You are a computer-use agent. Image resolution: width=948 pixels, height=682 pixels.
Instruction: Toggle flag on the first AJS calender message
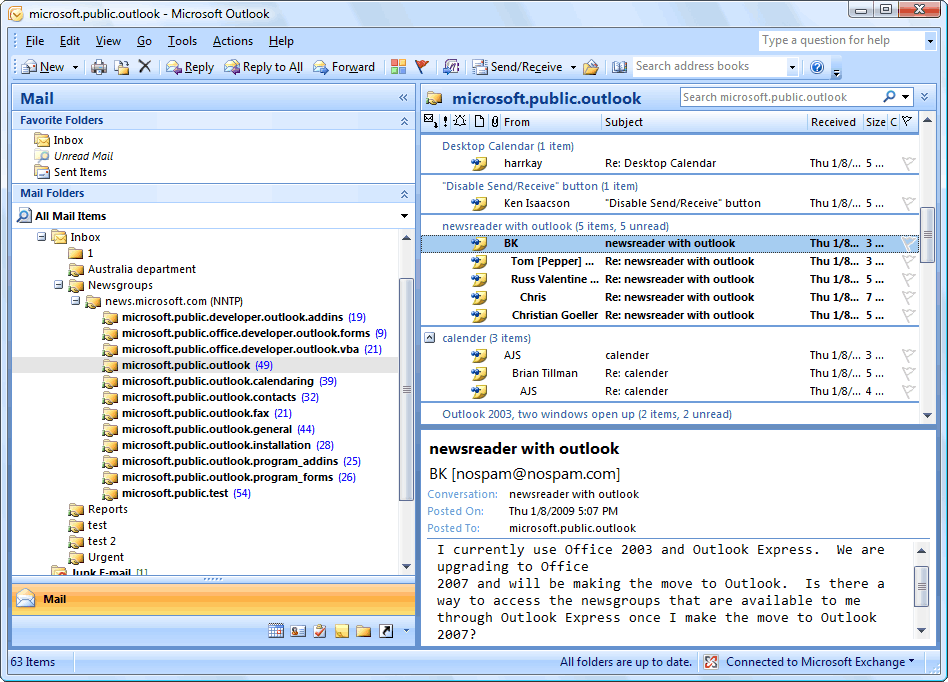point(908,355)
